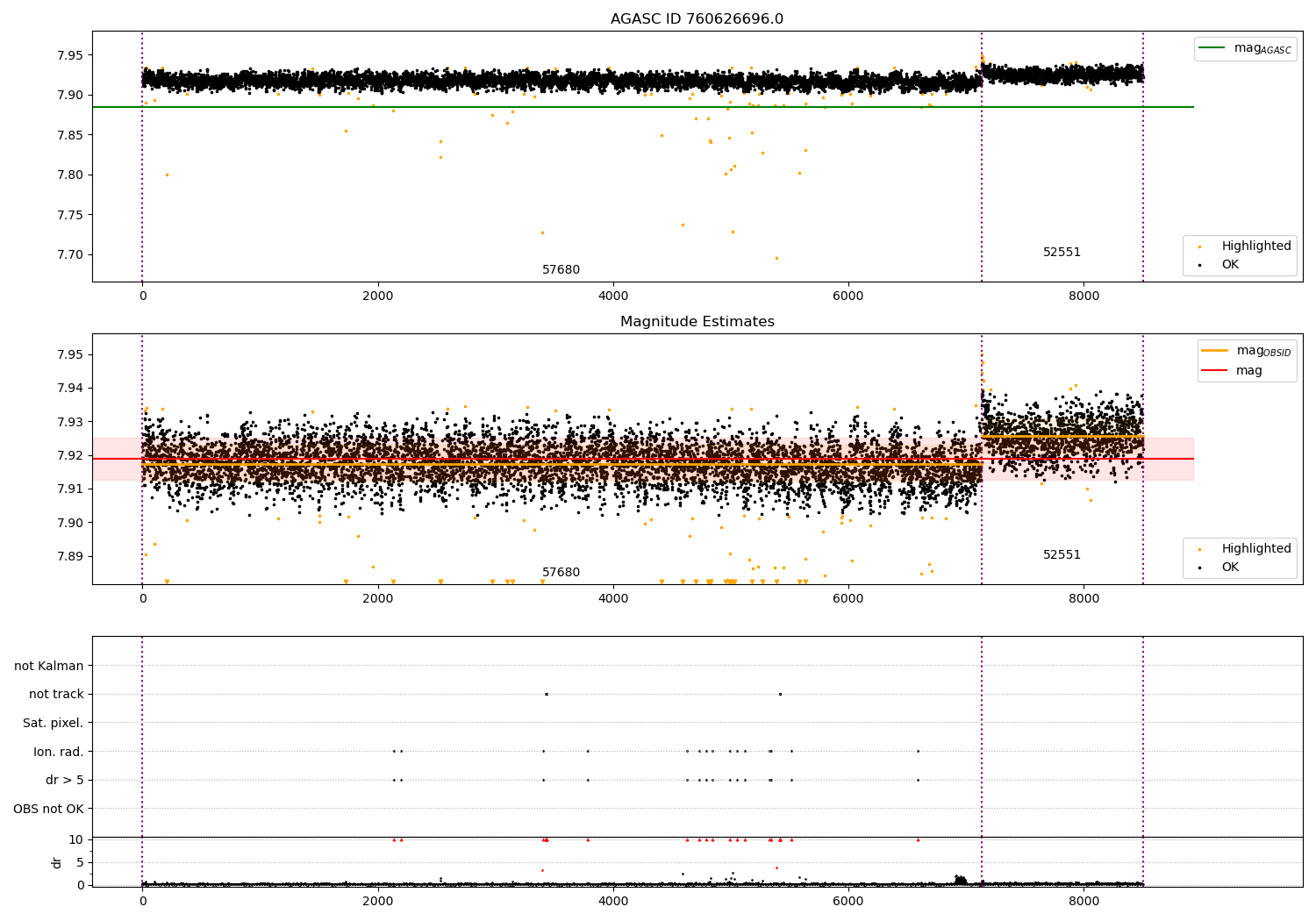
Task: Click the green mag AGASC line in top plot
Action: coord(642,107)
